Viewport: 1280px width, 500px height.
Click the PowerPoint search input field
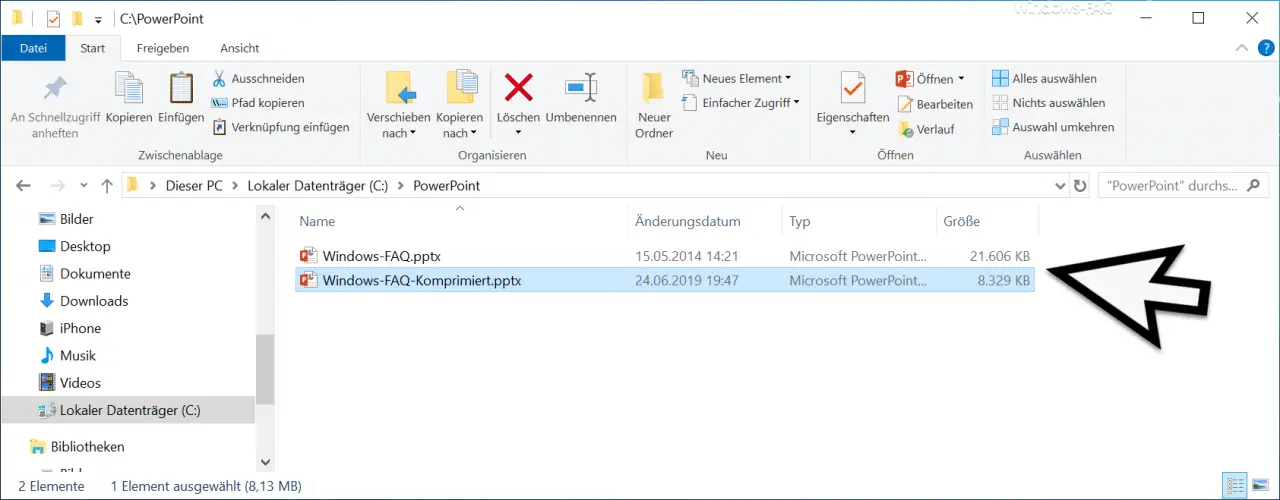(1183, 186)
